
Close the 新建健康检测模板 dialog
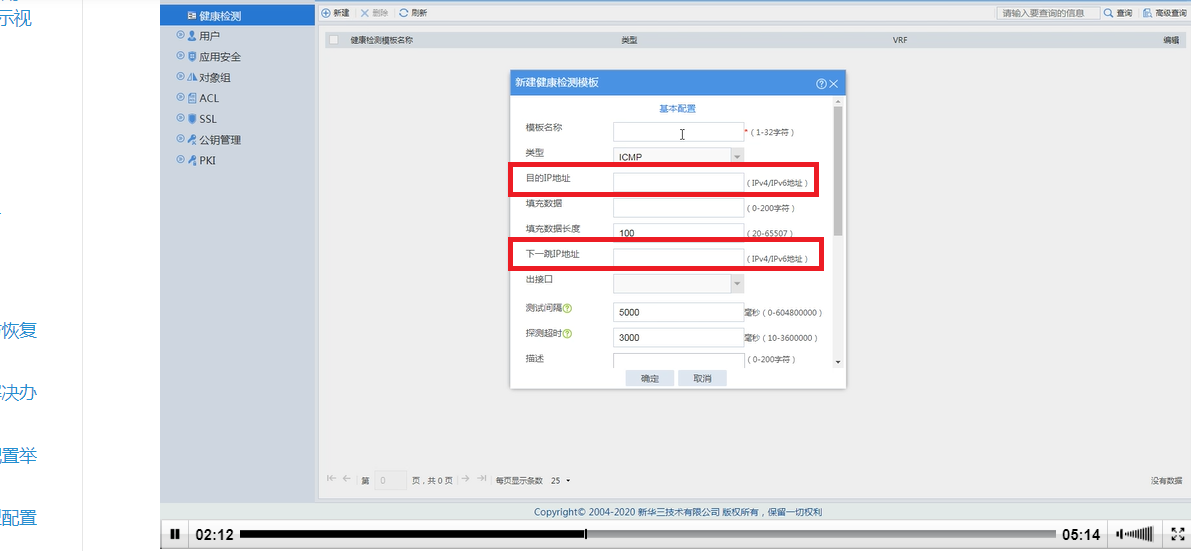tap(834, 84)
